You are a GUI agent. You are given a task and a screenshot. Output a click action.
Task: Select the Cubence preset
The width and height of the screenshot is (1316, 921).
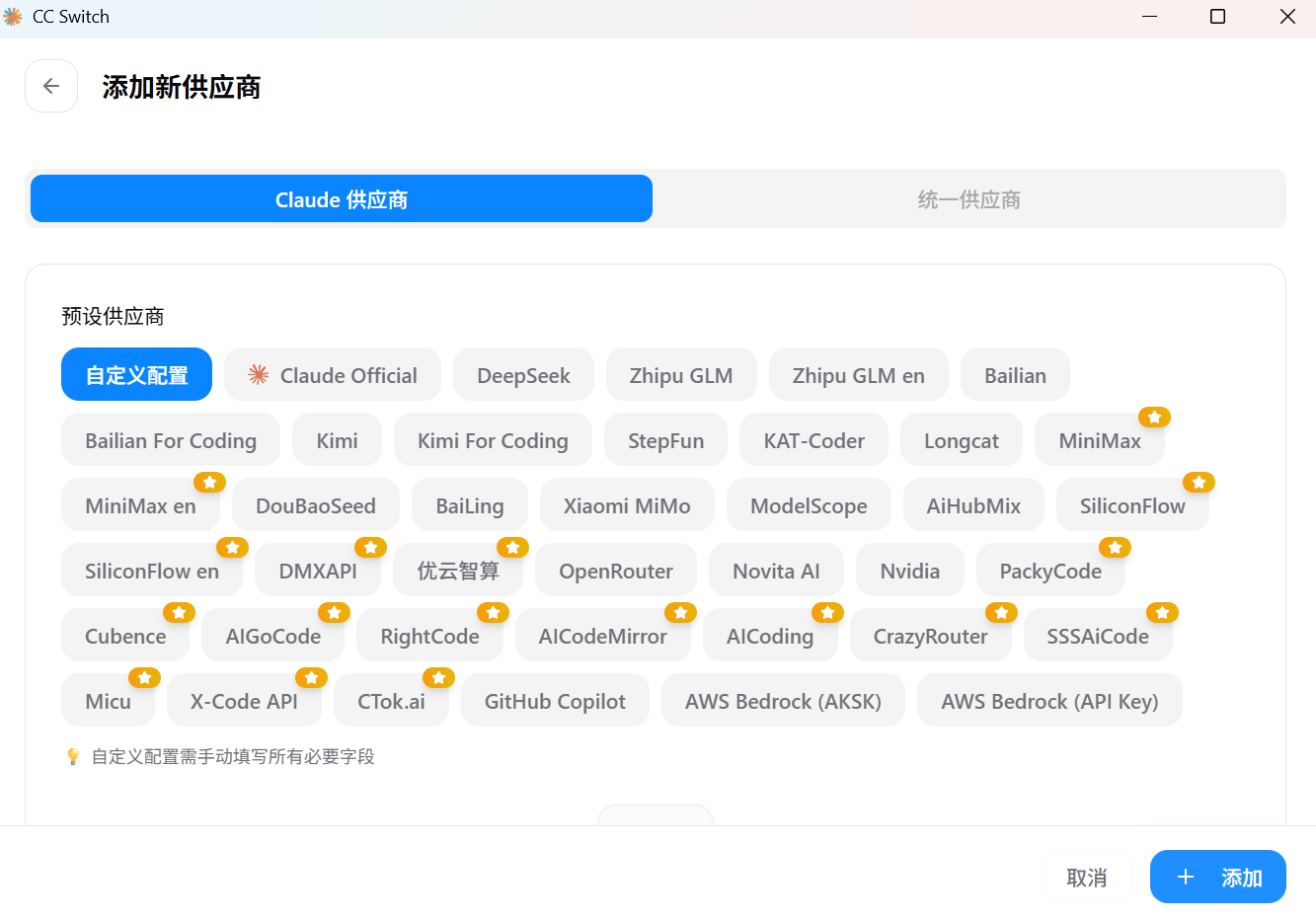(125, 635)
